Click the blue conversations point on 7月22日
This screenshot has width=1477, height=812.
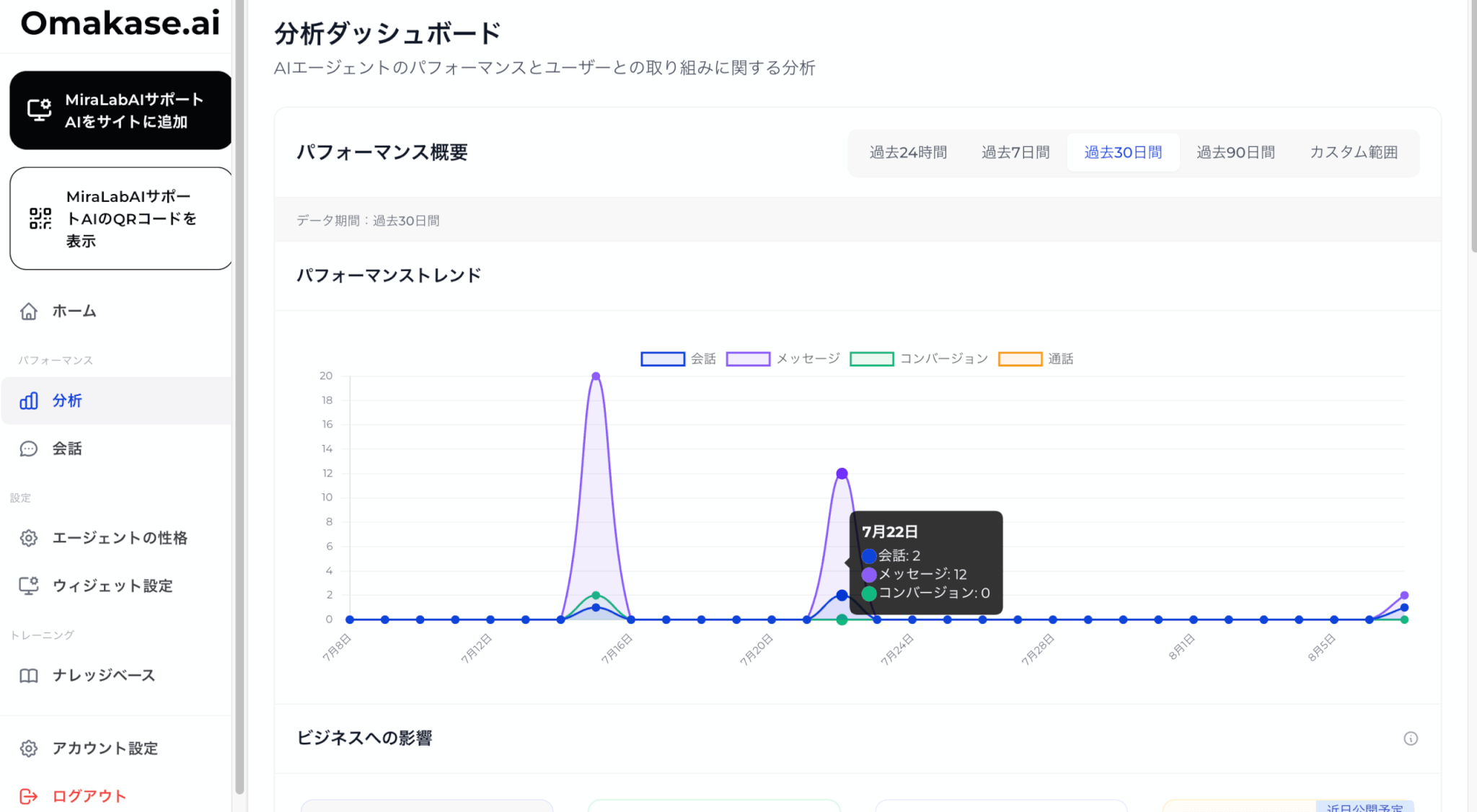pyautogui.click(x=842, y=595)
